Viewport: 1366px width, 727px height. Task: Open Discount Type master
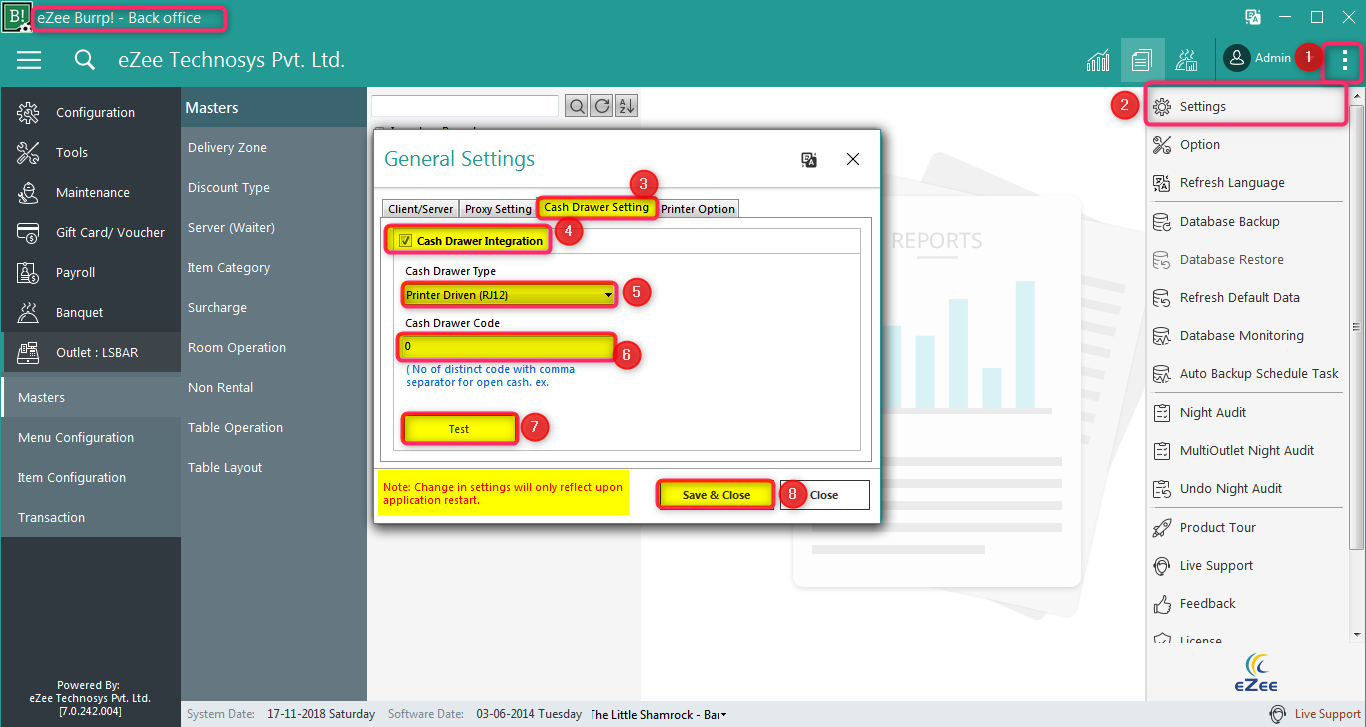pos(274,187)
